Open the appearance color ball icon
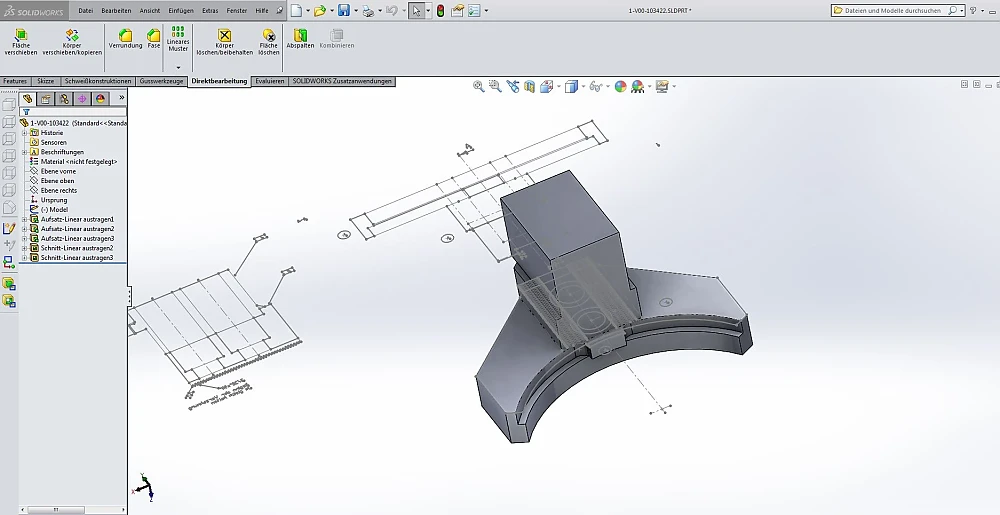This screenshot has width=1000, height=515. point(620,87)
